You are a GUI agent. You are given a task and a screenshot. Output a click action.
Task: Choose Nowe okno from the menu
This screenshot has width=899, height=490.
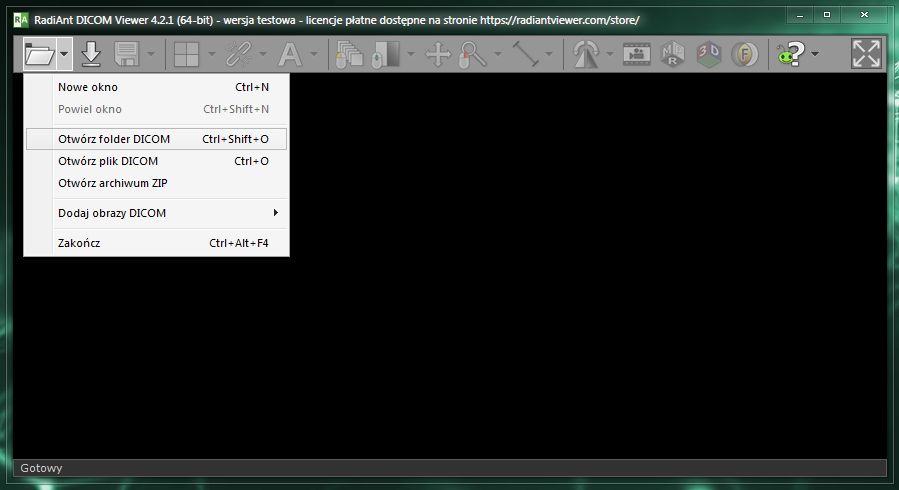[157, 87]
